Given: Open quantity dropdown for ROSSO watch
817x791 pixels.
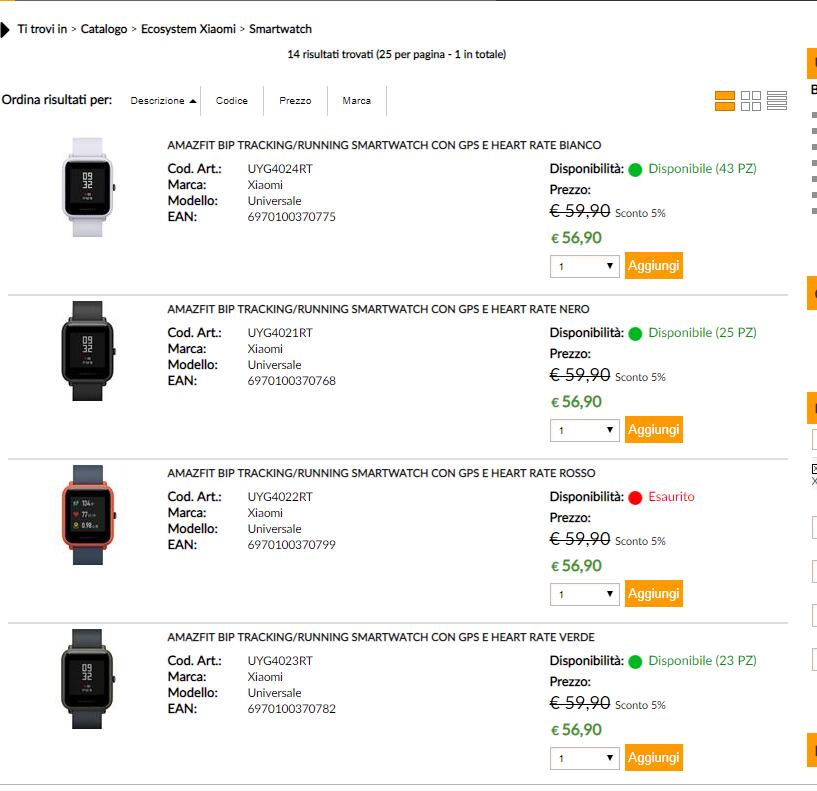Looking at the screenshot, I should click(x=586, y=594).
